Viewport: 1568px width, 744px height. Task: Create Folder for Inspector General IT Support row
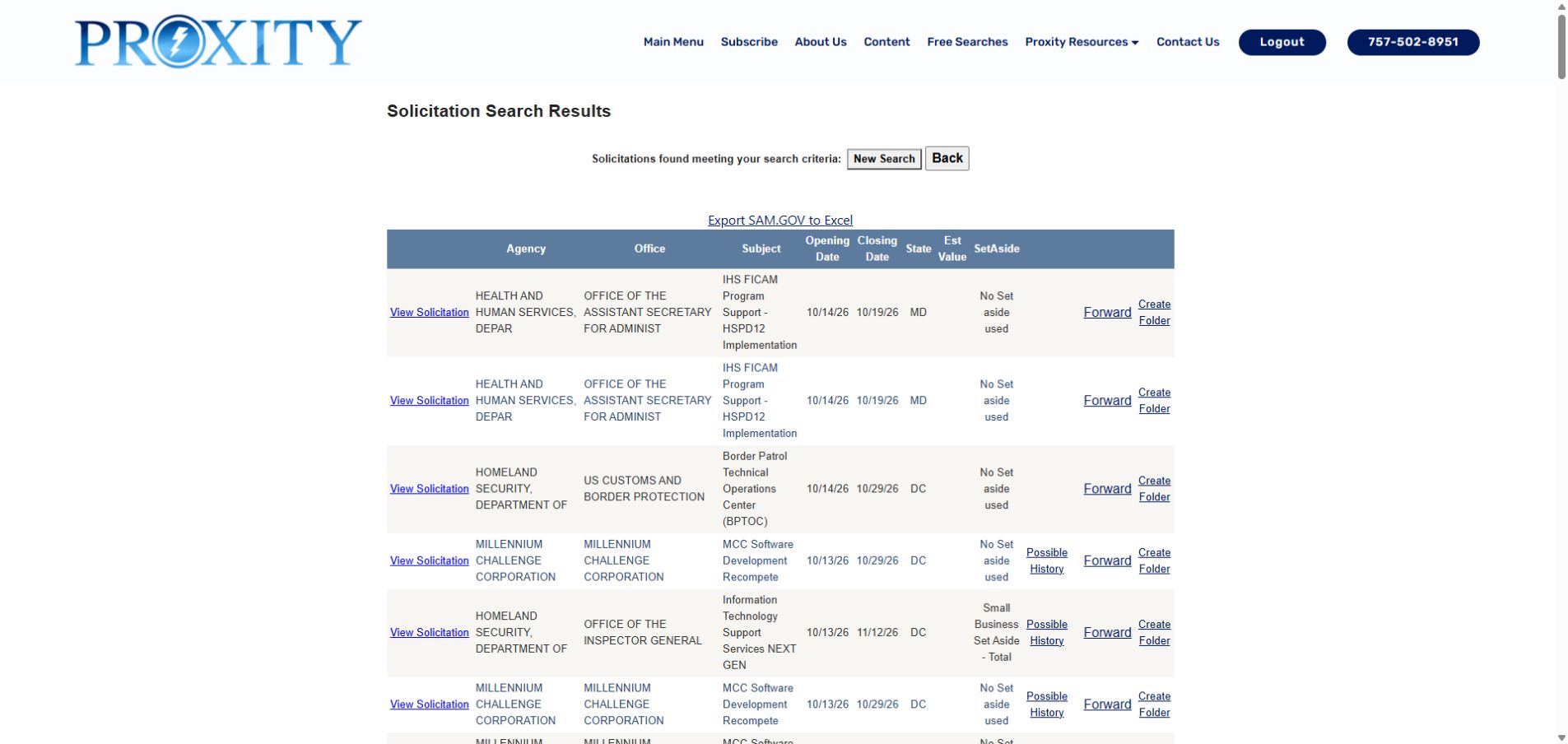tap(1154, 633)
